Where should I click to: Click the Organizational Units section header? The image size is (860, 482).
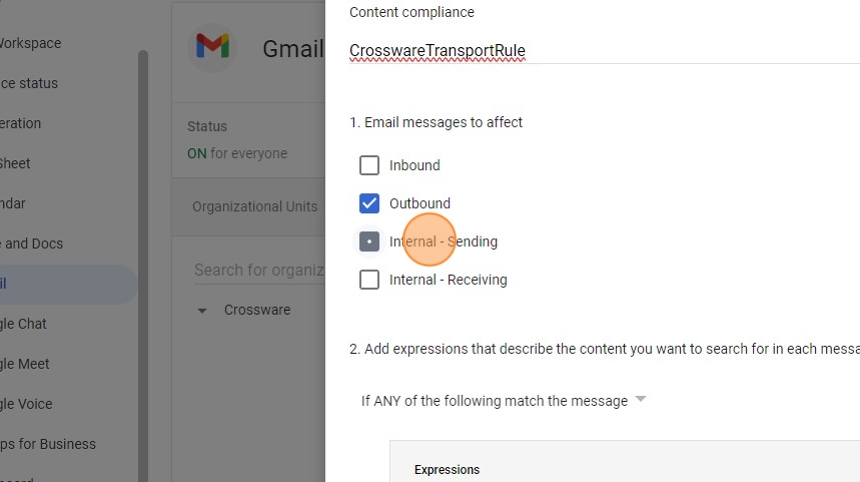point(254,207)
